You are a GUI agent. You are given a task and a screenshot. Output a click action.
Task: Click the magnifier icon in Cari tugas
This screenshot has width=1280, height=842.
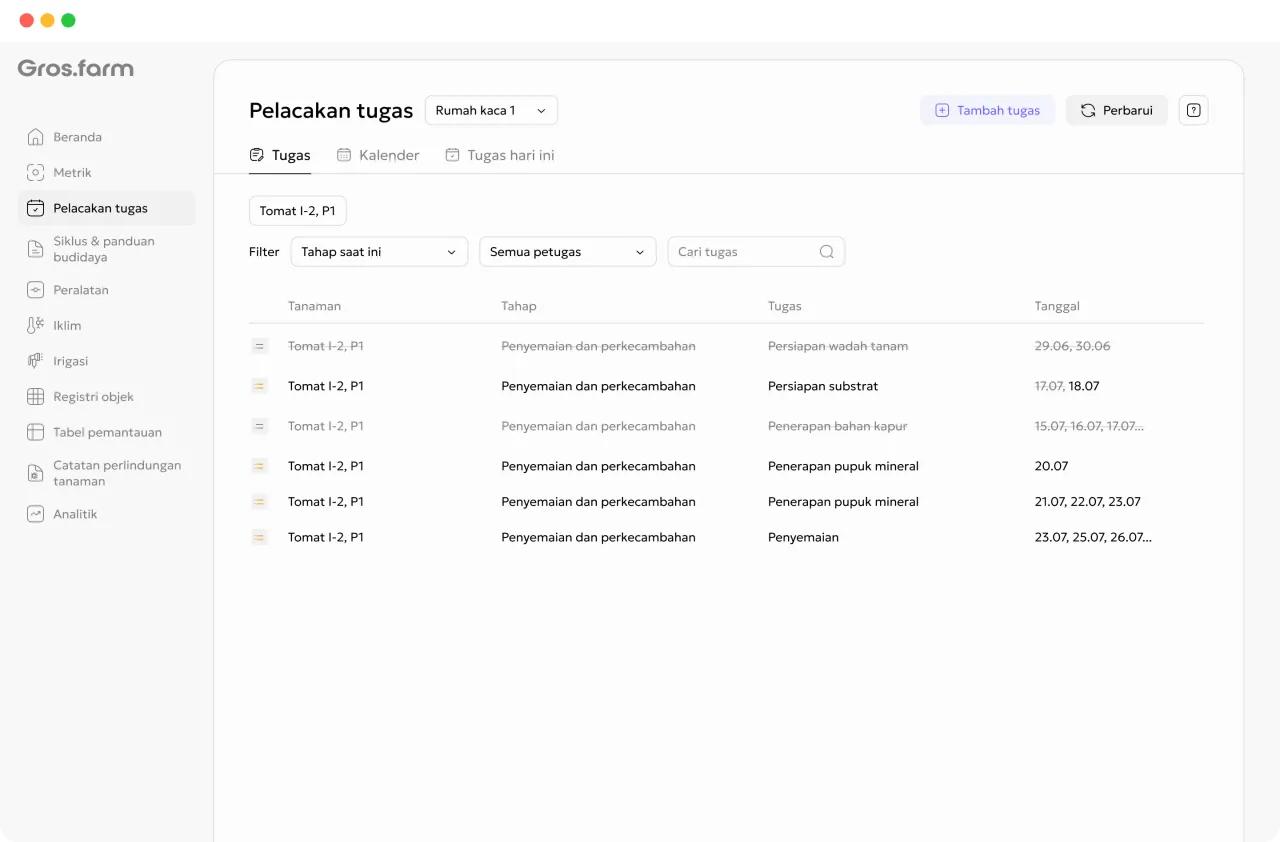point(826,252)
